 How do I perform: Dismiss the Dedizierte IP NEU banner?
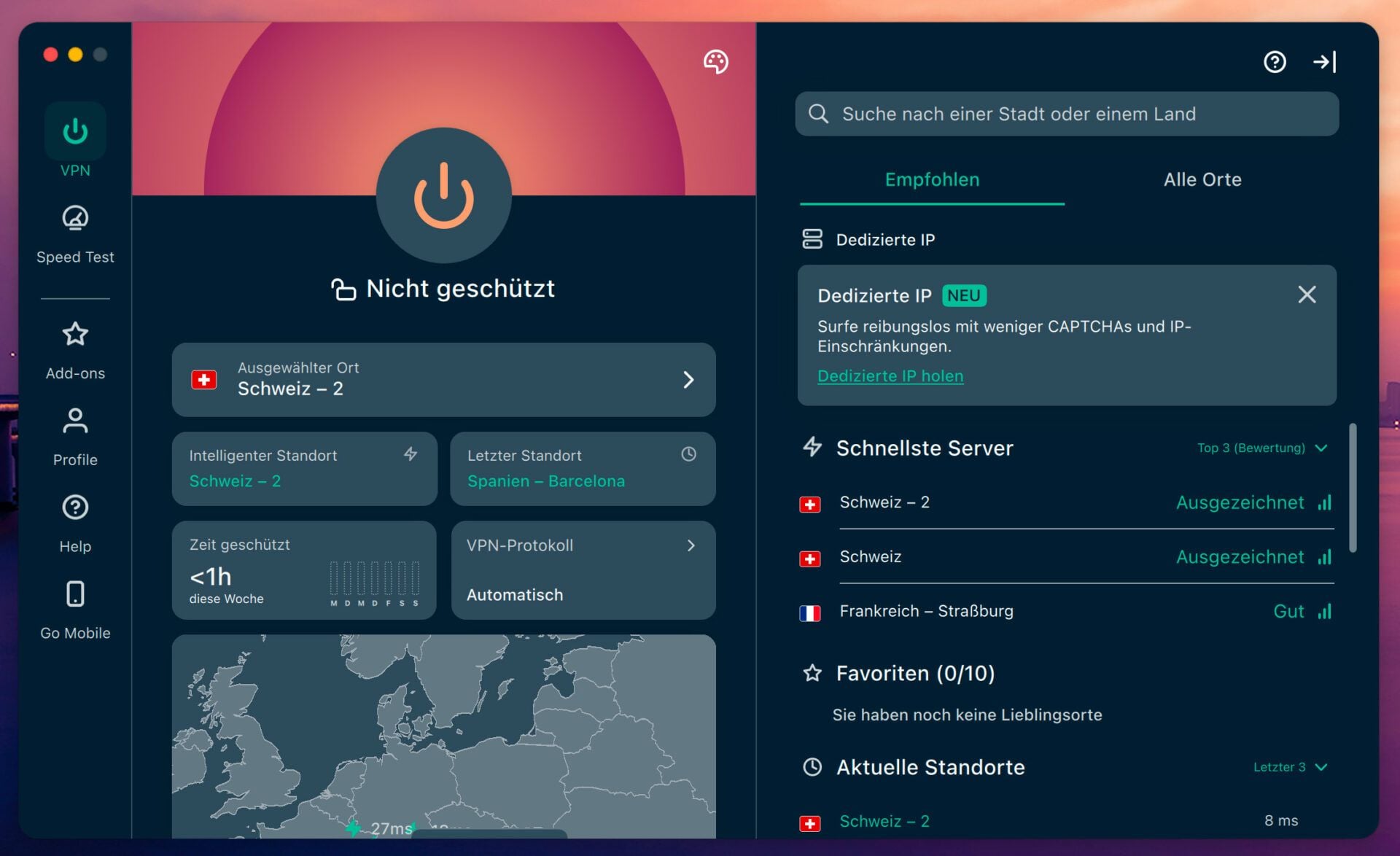click(x=1307, y=295)
